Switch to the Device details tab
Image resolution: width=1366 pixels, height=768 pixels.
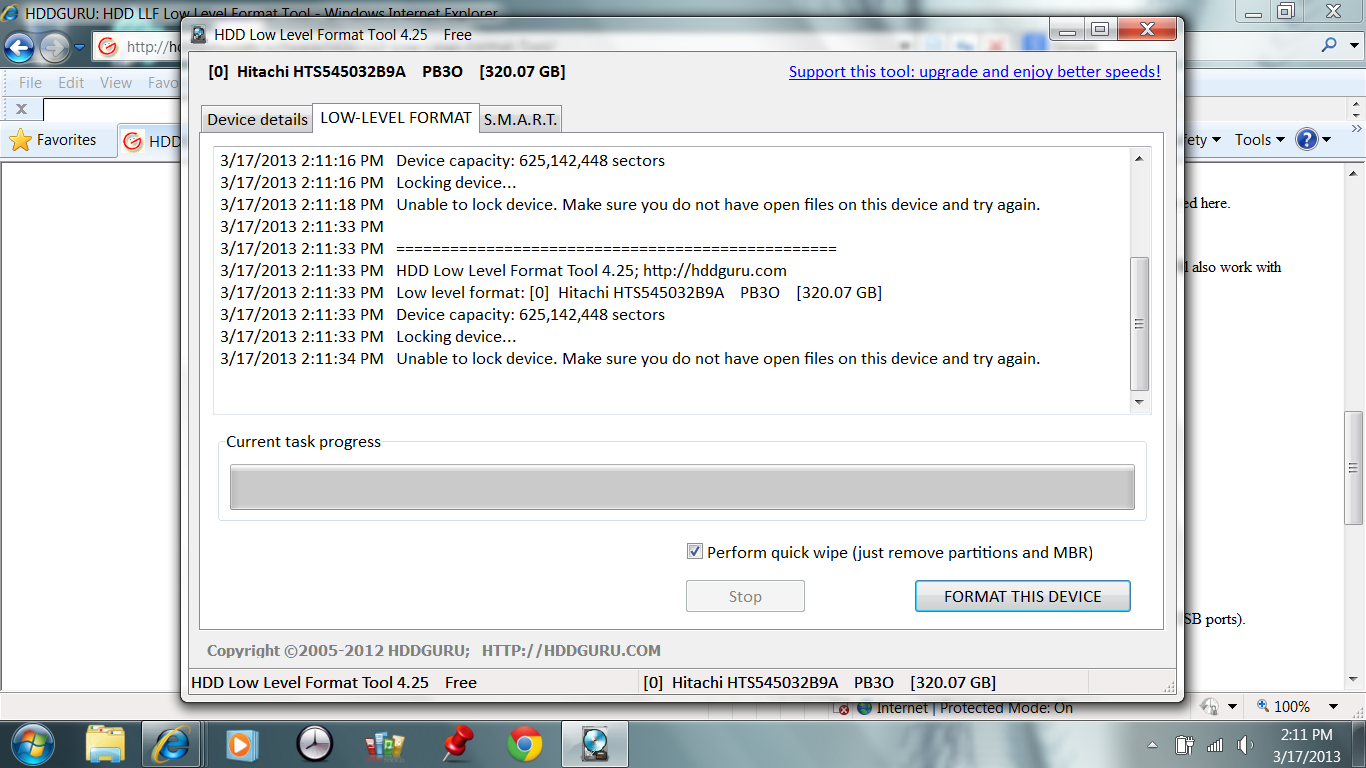coord(257,119)
